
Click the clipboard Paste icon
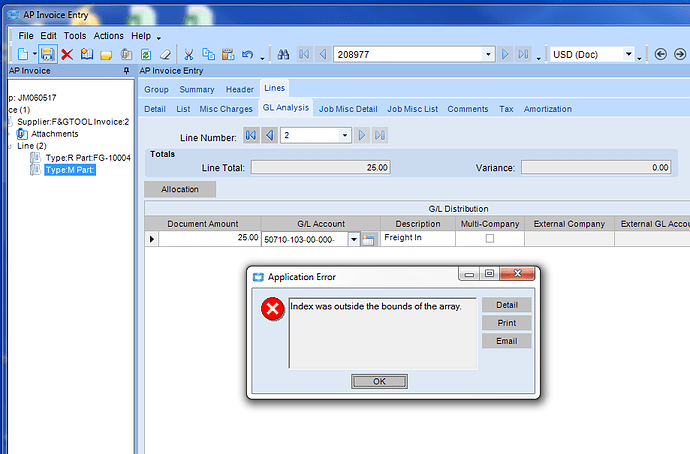coord(228,55)
